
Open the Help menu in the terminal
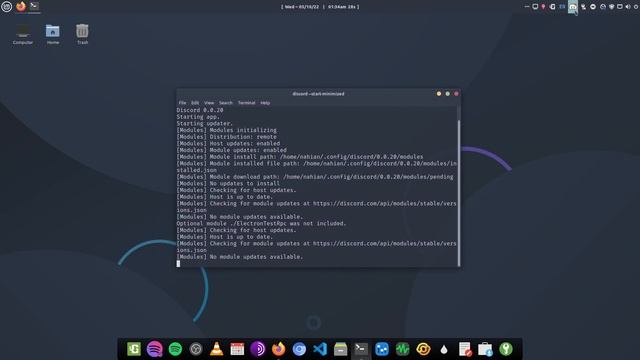click(265, 103)
